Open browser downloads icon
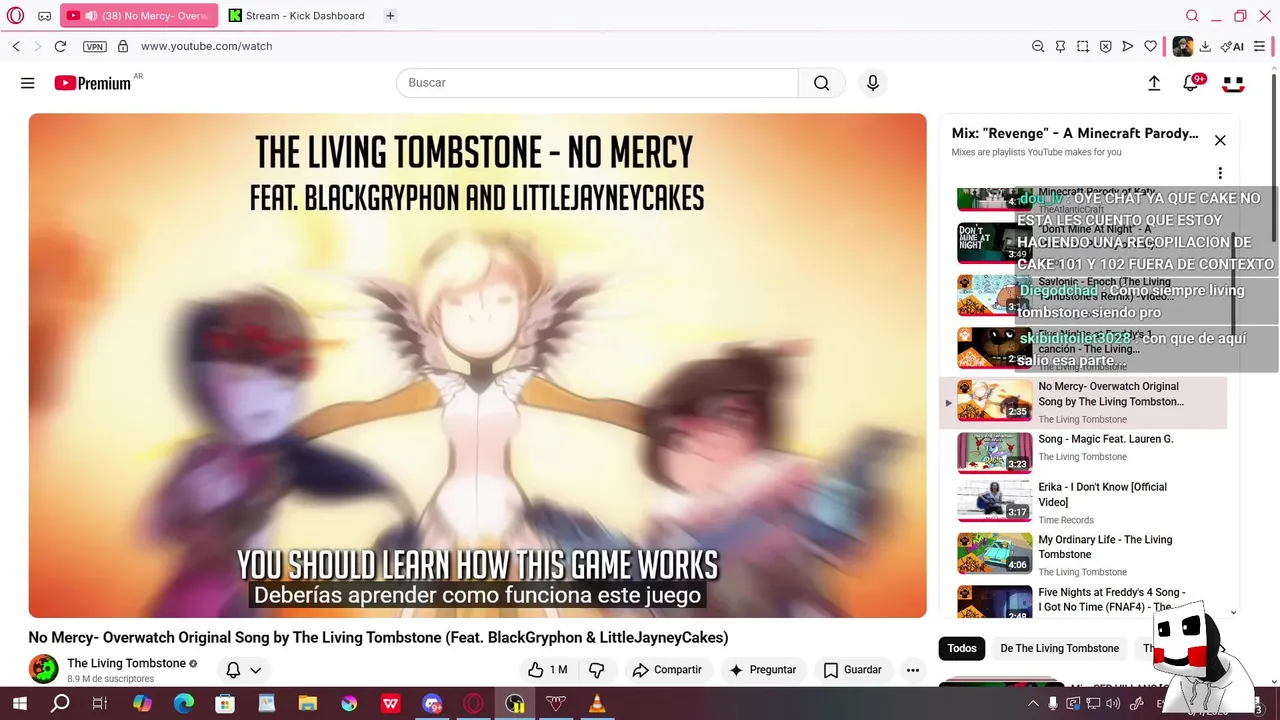This screenshot has width=1280, height=720. coord(1205,46)
